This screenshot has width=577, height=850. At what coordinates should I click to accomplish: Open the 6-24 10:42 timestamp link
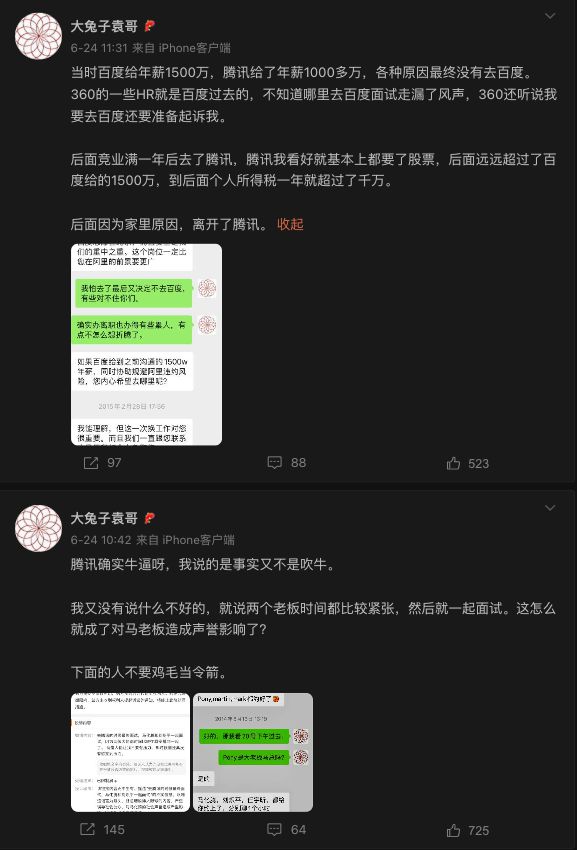[x=101, y=540]
